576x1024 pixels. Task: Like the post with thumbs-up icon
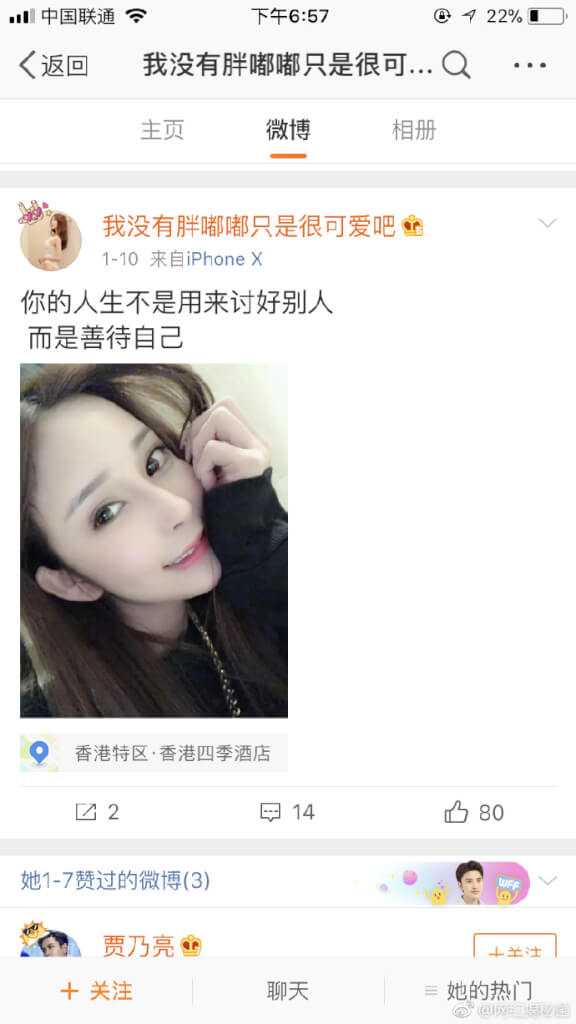(x=456, y=812)
